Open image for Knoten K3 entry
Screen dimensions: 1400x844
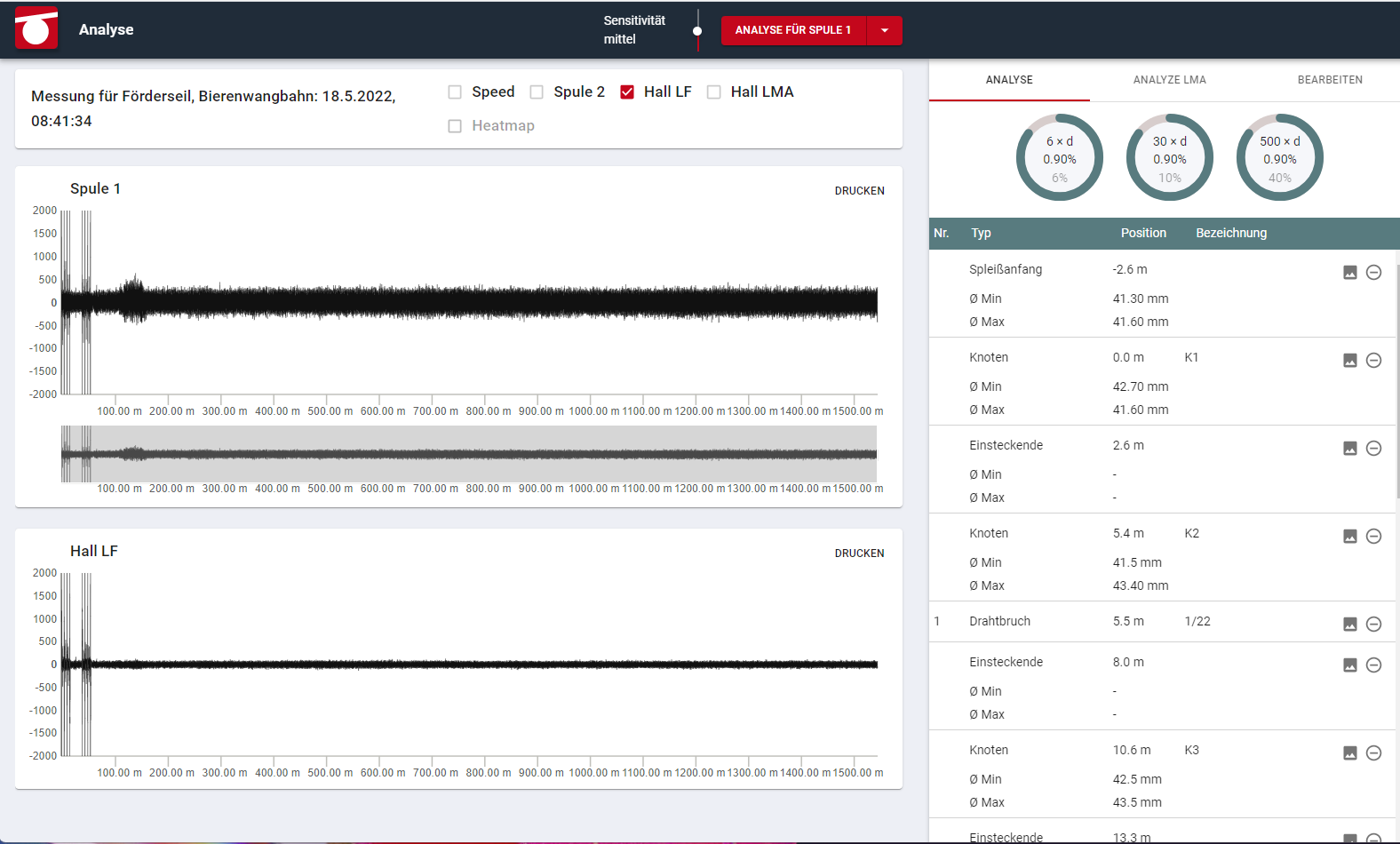pyautogui.click(x=1349, y=753)
